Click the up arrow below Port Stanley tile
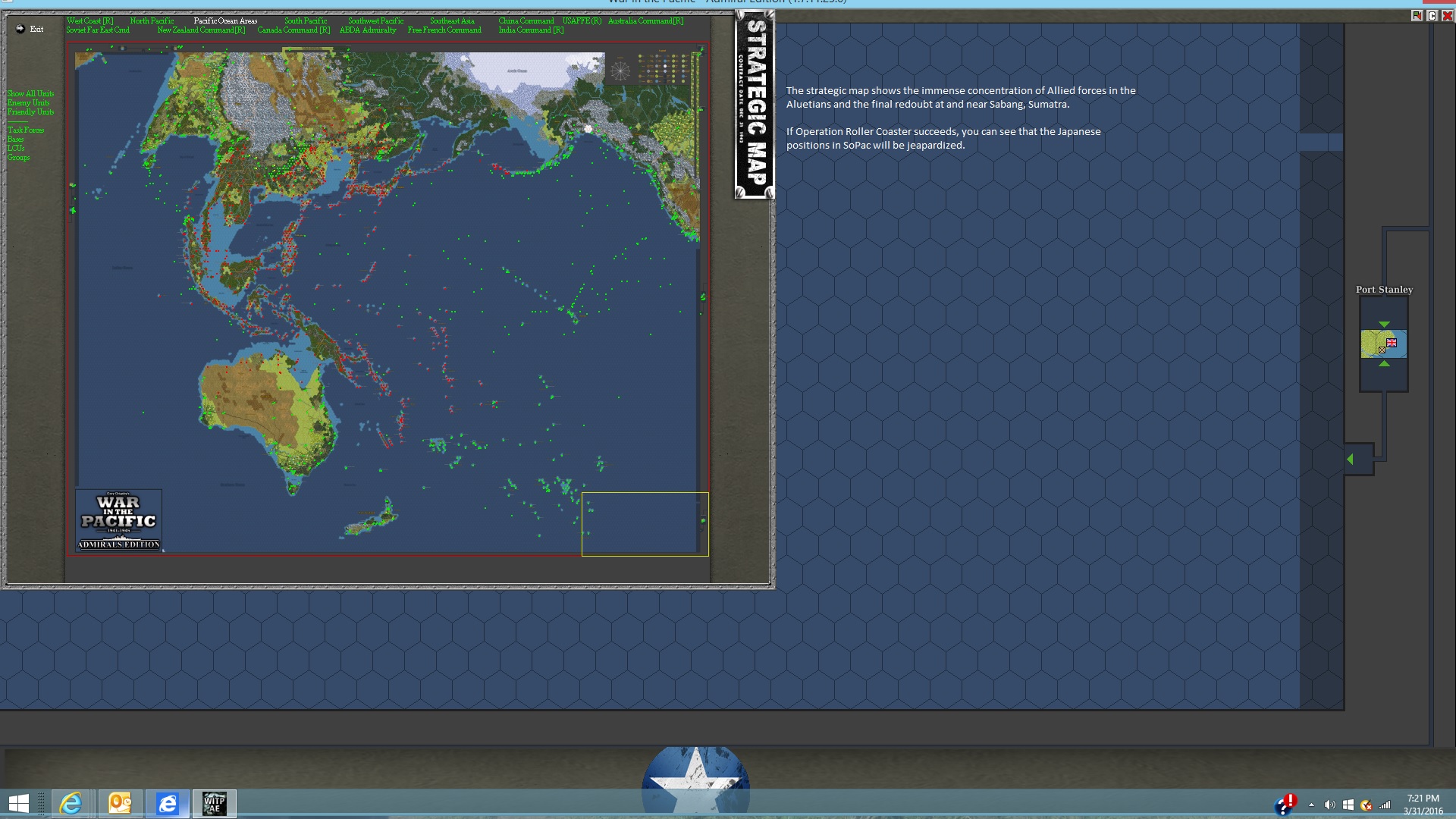This screenshot has height=819, width=1456. [x=1384, y=364]
